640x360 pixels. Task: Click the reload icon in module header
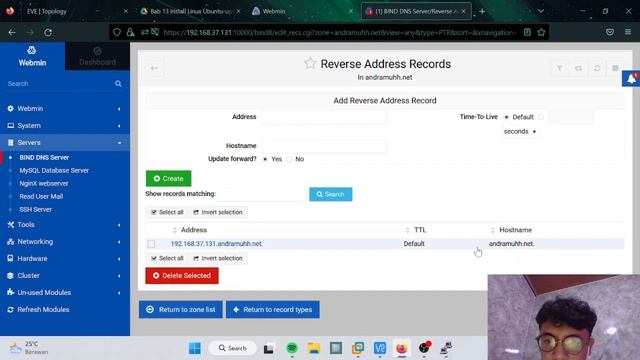pyautogui.click(x=597, y=68)
